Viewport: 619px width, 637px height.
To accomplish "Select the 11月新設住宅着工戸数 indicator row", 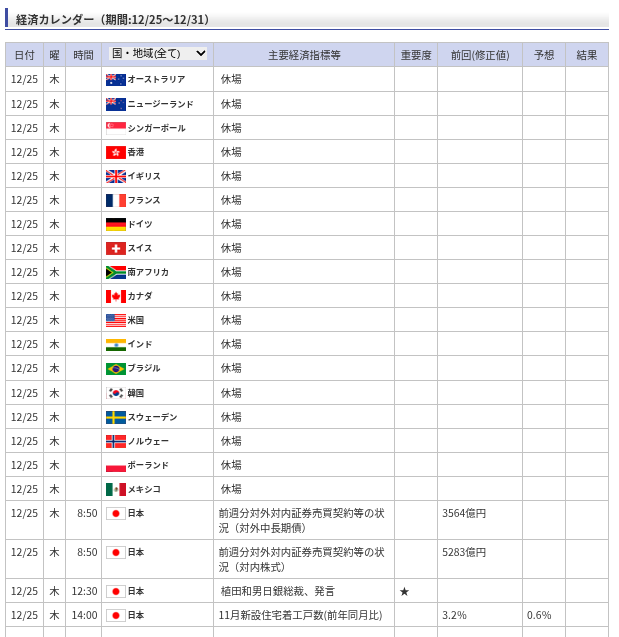I will tap(300, 615).
